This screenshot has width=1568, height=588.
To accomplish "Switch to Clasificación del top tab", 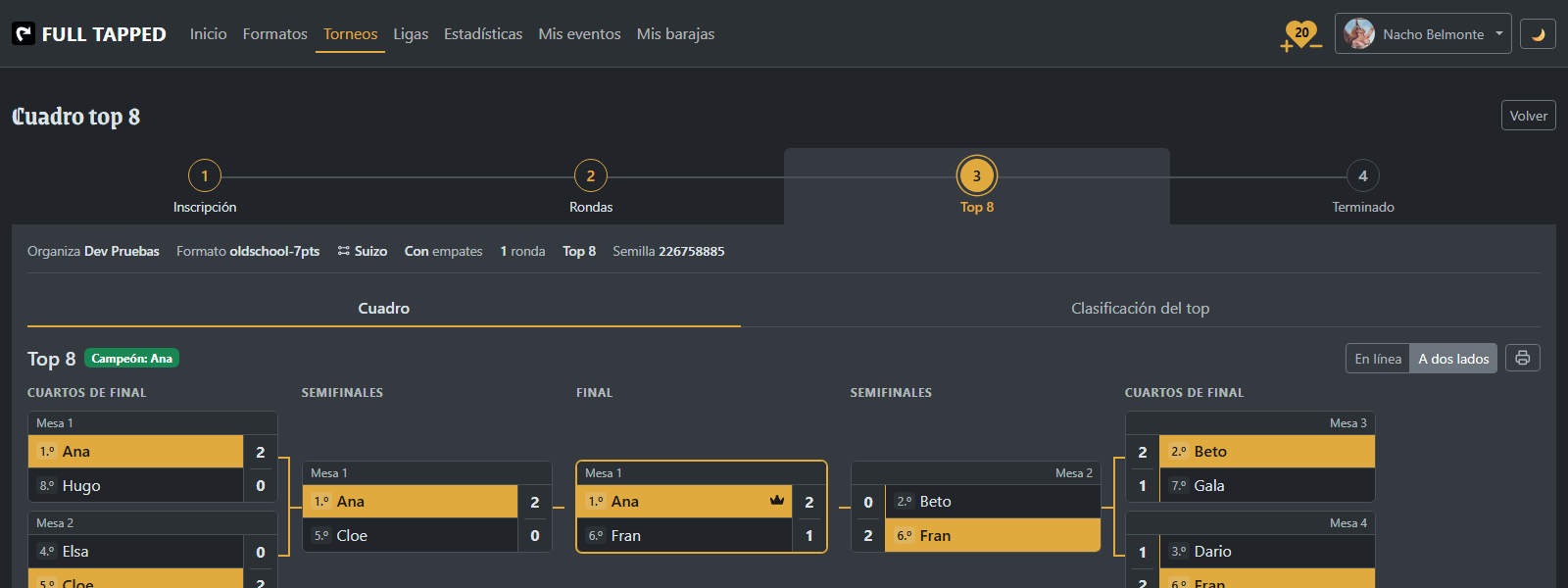I will [x=1141, y=308].
